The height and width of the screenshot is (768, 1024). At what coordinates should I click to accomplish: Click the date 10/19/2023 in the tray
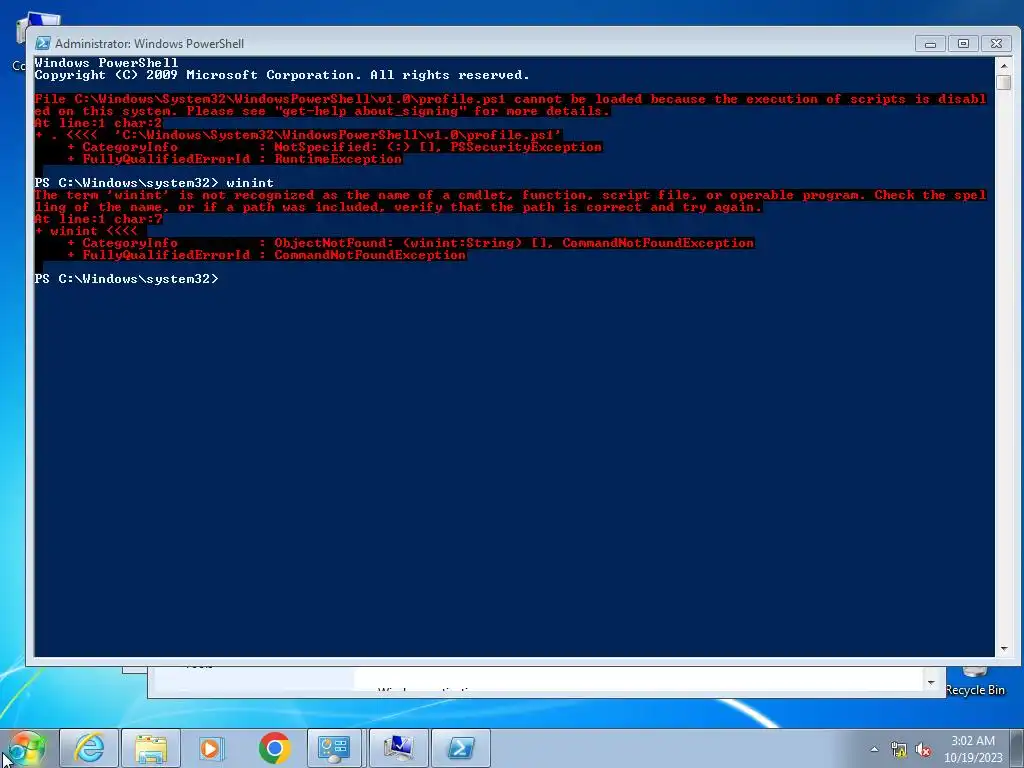click(973, 758)
